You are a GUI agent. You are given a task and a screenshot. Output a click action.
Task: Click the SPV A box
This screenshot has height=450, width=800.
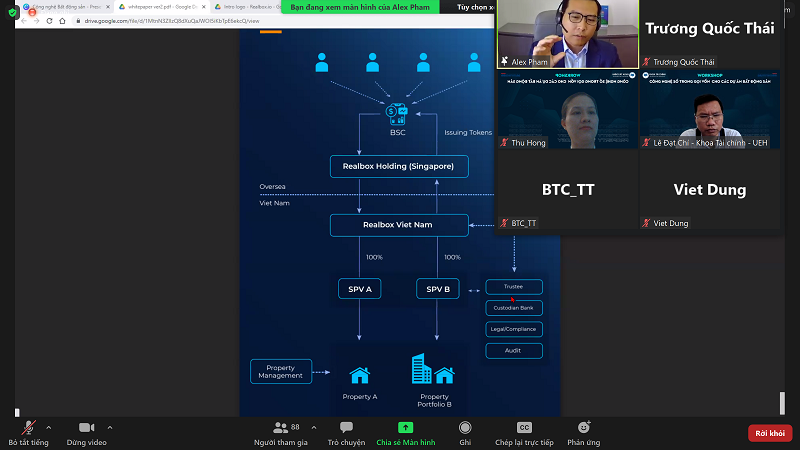pyautogui.click(x=360, y=289)
